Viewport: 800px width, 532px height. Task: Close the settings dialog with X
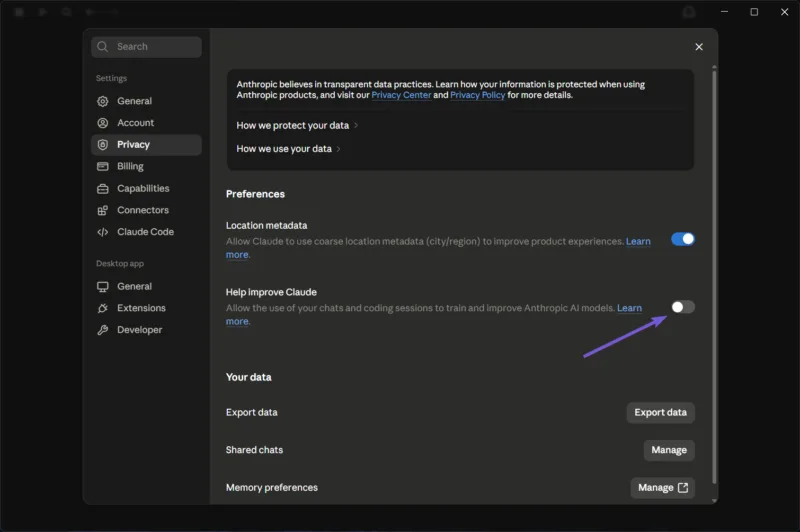coord(699,47)
